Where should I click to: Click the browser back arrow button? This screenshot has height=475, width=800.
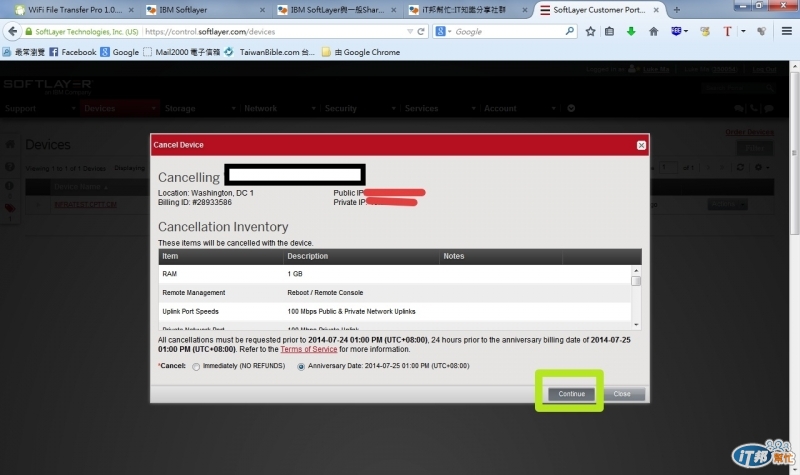12,32
